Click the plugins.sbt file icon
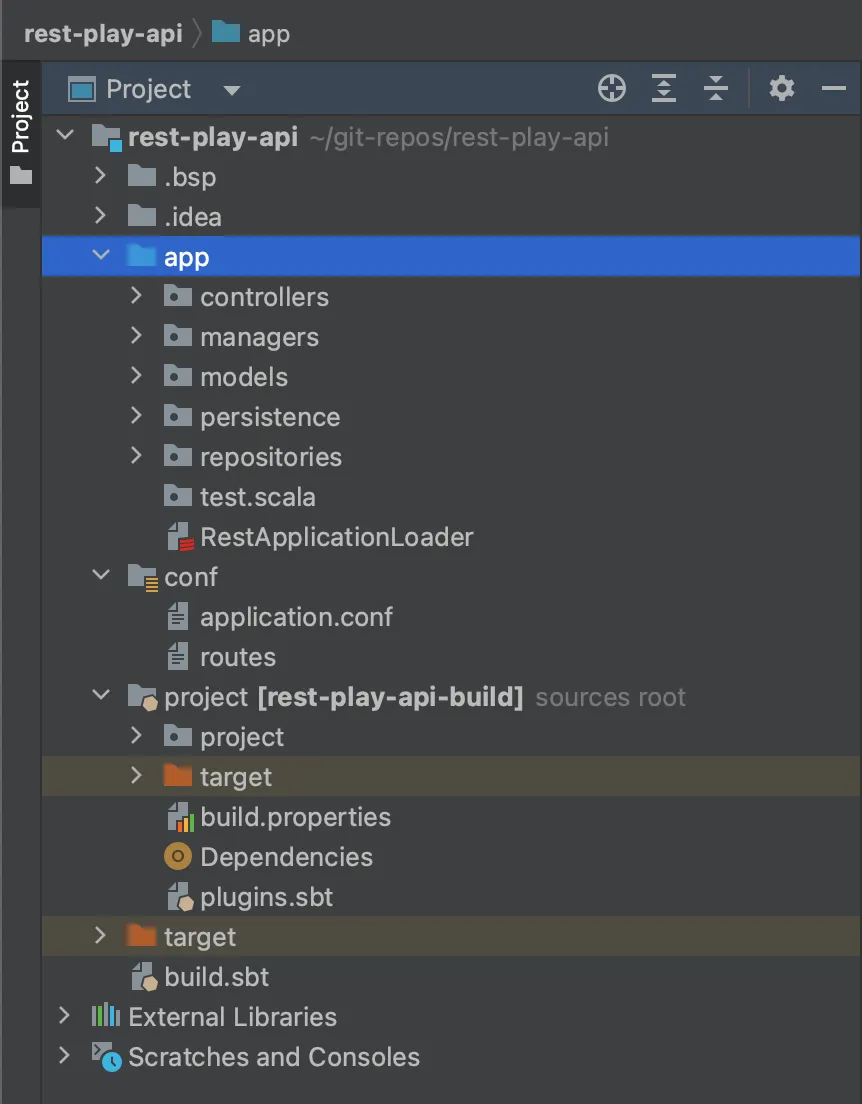862x1104 pixels. [x=178, y=897]
